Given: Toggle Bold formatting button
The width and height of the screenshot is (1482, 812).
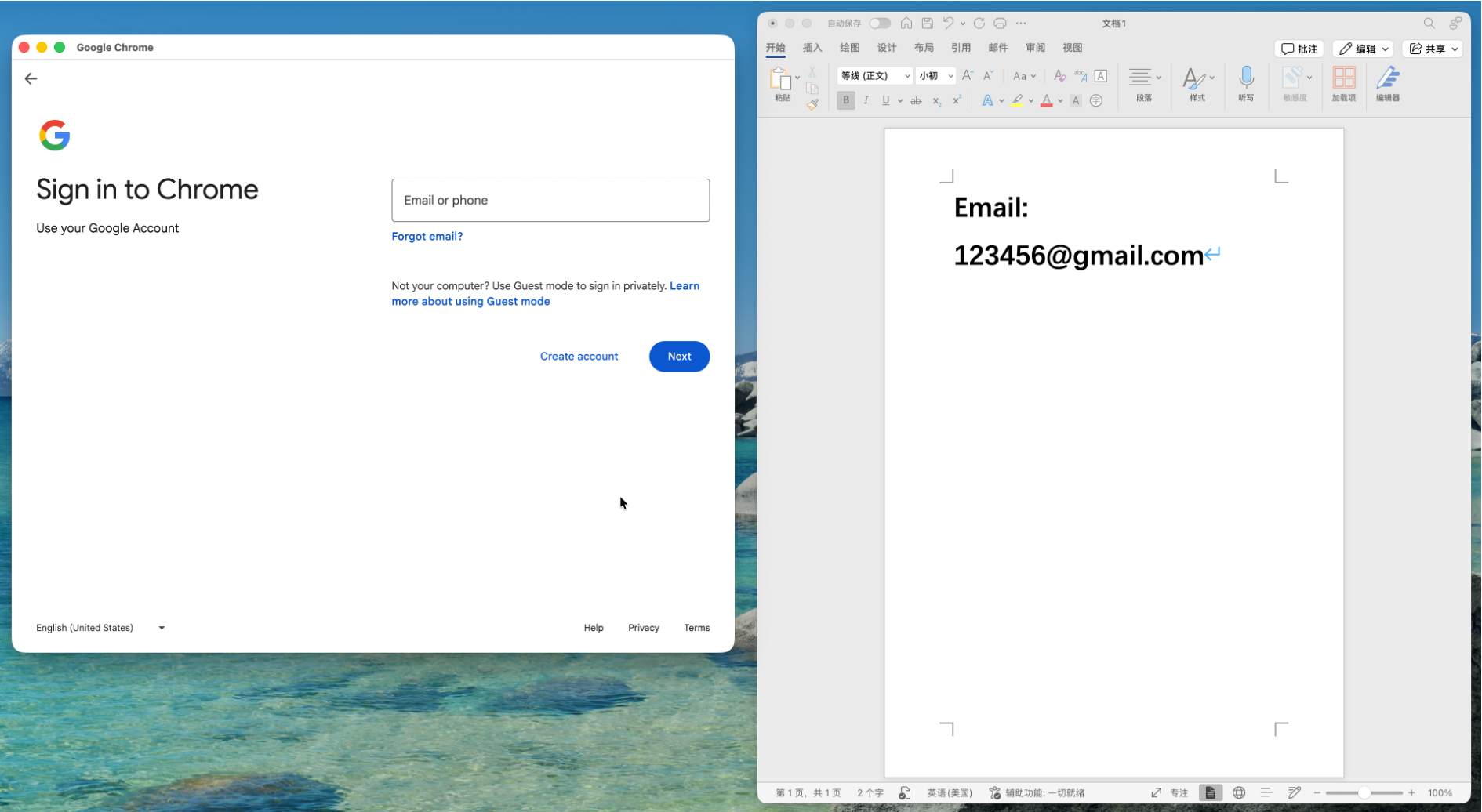Looking at the screenshot, I should pyautogui.click(x=845, y=100).
